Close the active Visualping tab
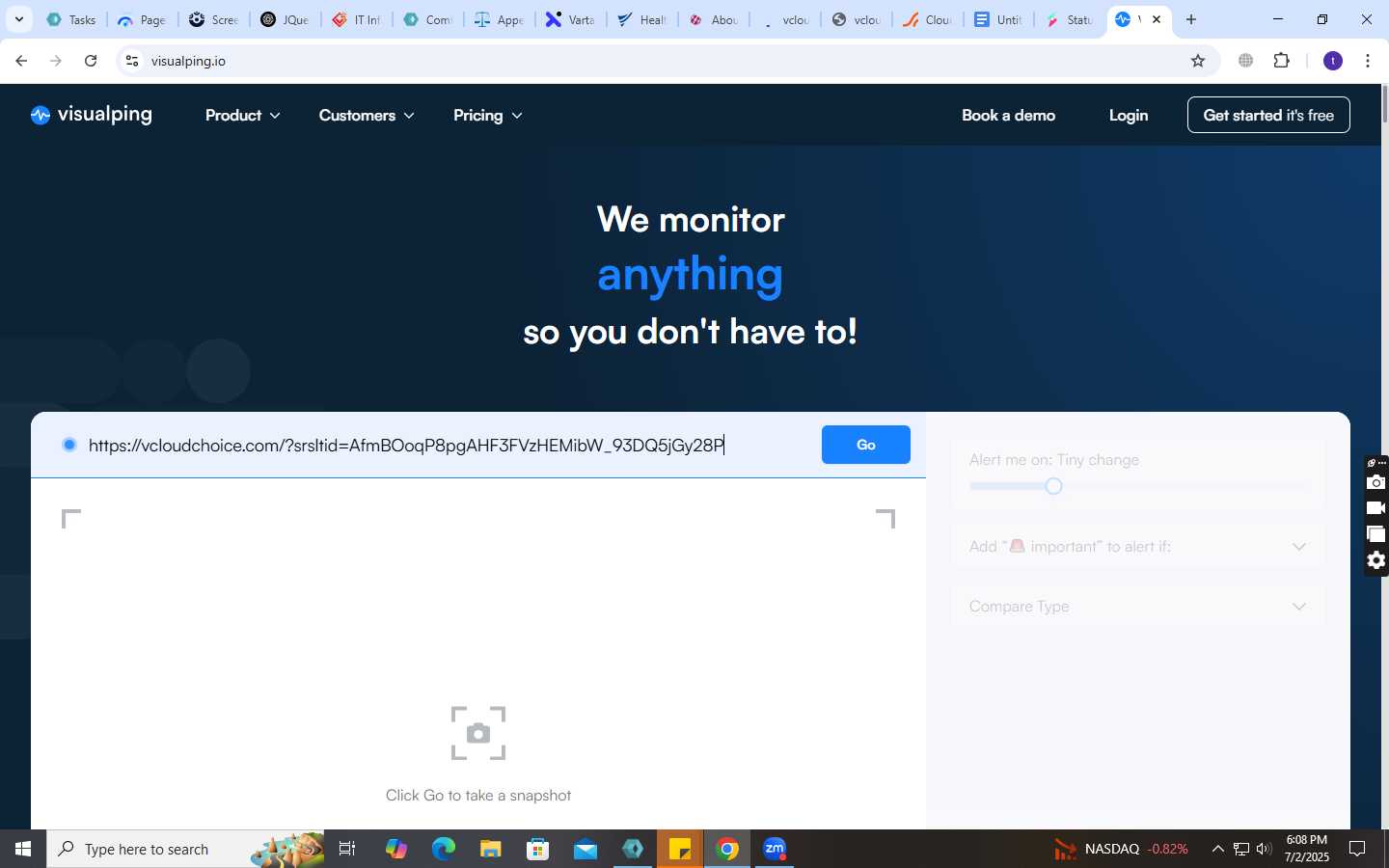1389x868 pixels. pos(1157,19)
